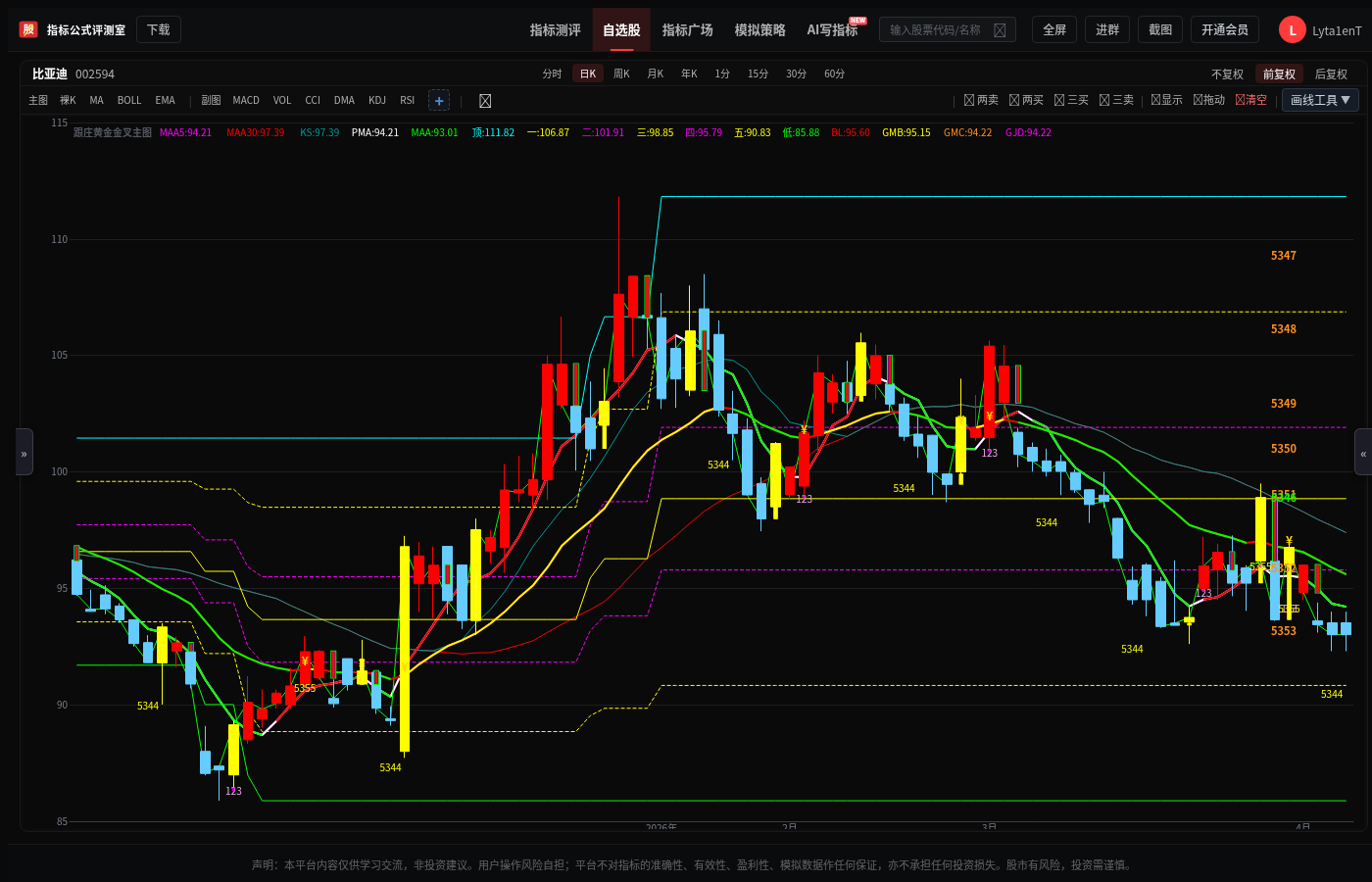The height and width of the screenshot is (882, 1372).
Task: Click the stock code 002594
Action: [95, 74]
